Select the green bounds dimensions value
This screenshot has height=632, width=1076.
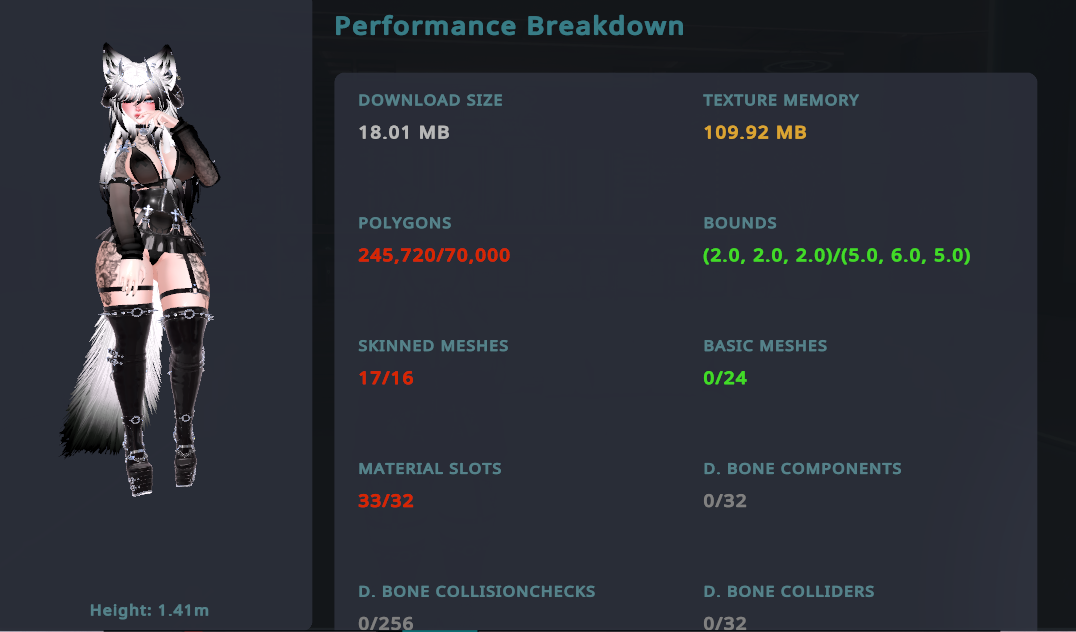pyautogui.click(x=836, y=256)
